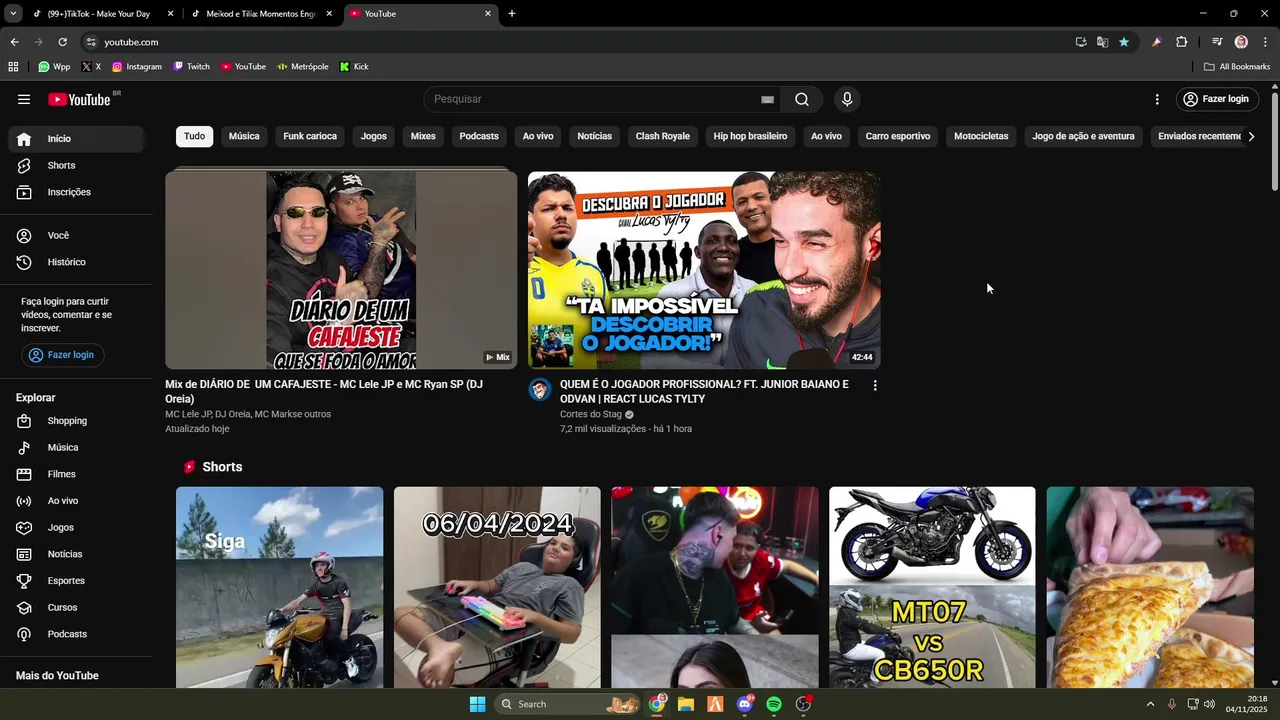This screenshot has width=1280, height=720.
Task: Open the YouTube hamburger guide menu
Action: click(x=24, y=99)
